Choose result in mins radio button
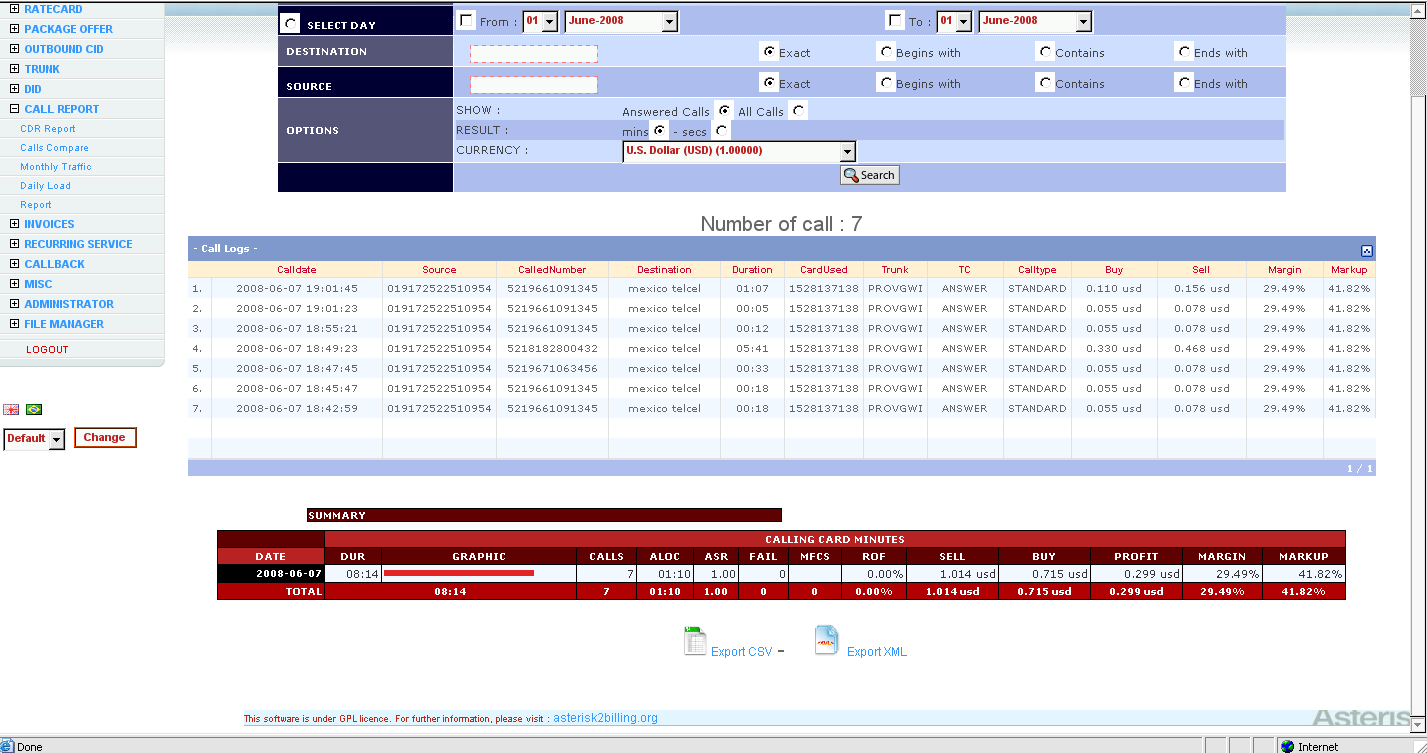The image size is (1427, 753). 659,130
